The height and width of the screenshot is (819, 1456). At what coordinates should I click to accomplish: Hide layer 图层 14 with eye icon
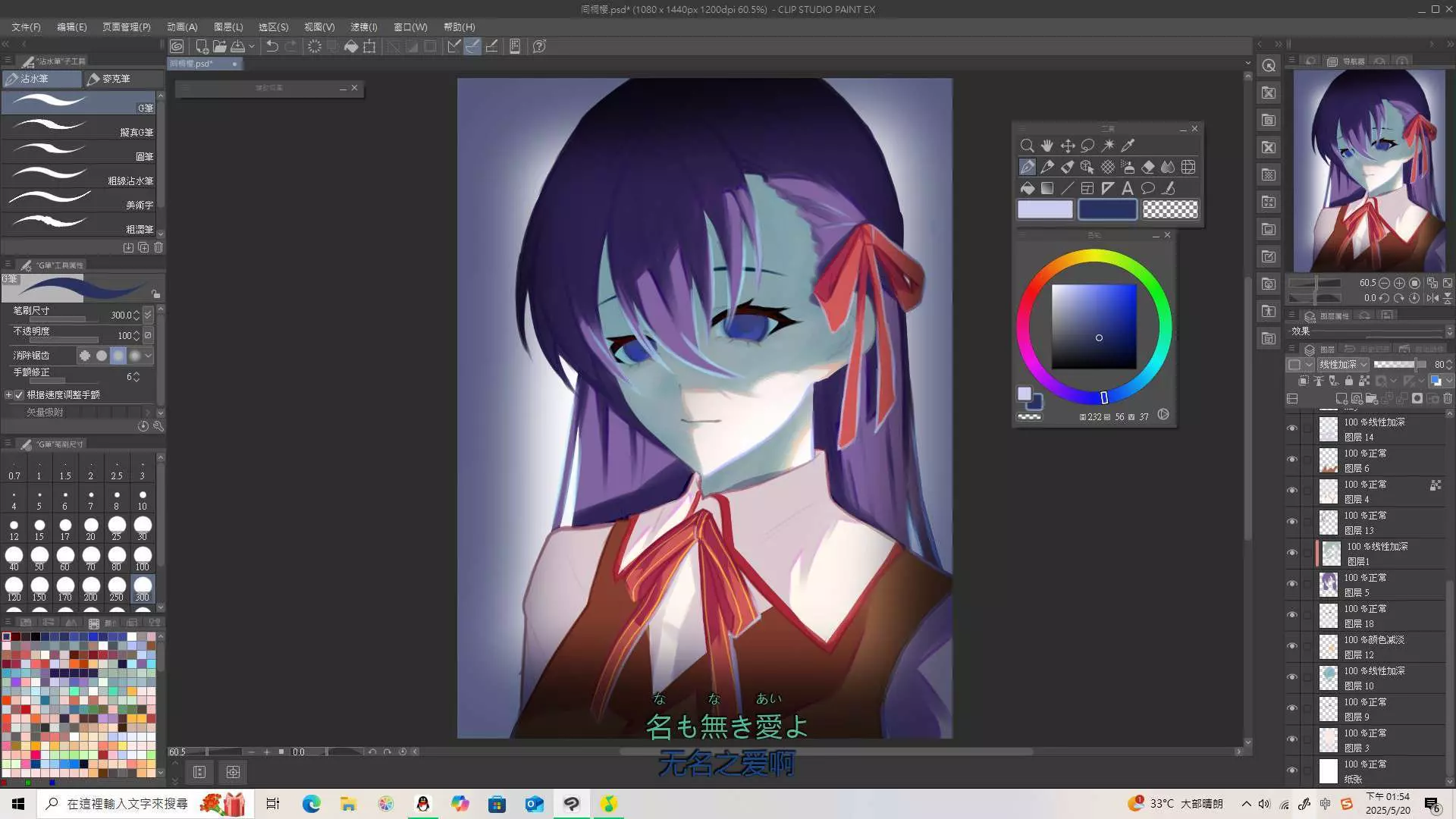[x=1292, y=429]
